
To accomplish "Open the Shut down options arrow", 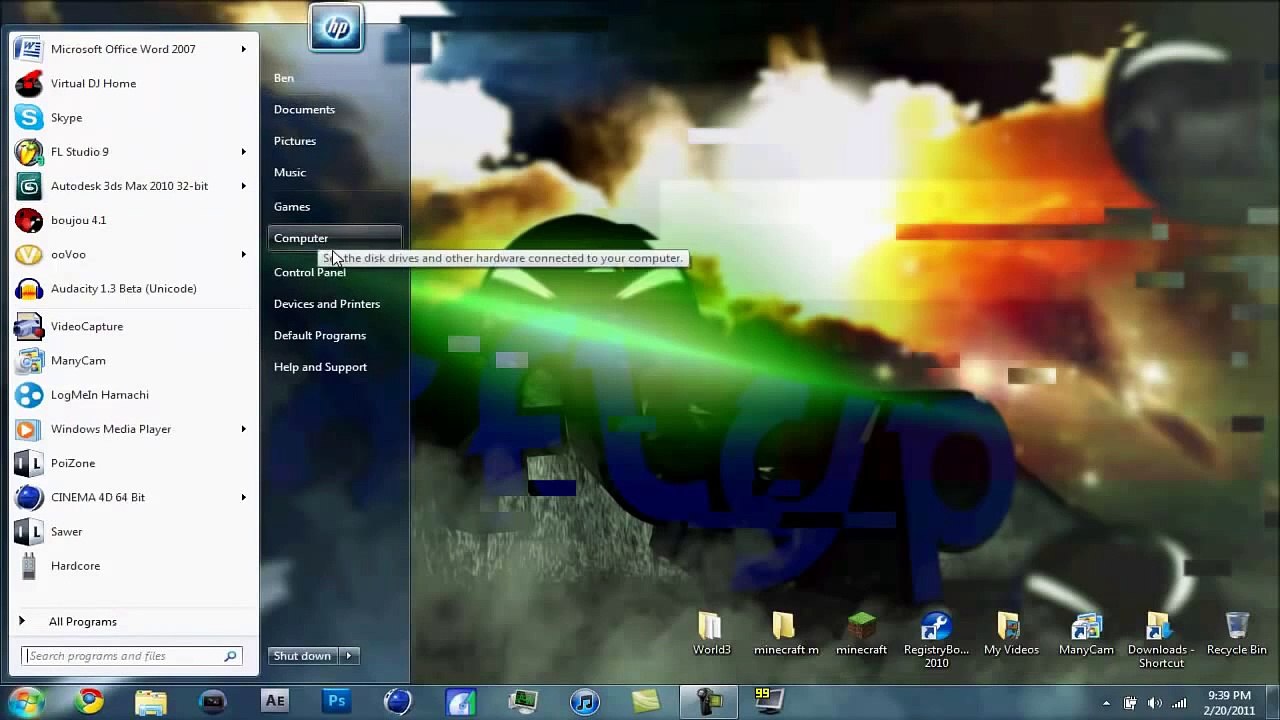I will [x=349, y=656].
